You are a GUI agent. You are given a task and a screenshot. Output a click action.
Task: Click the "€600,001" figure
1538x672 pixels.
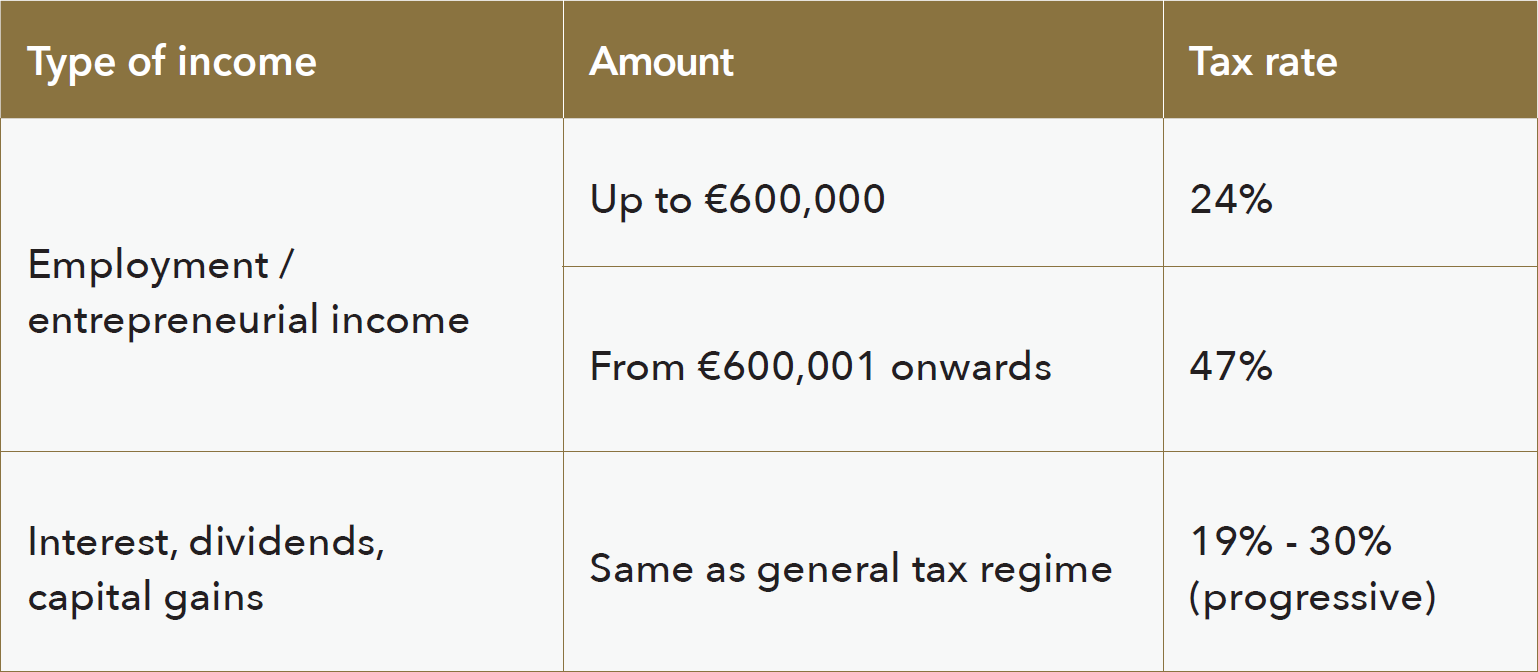tap(787, 367)
